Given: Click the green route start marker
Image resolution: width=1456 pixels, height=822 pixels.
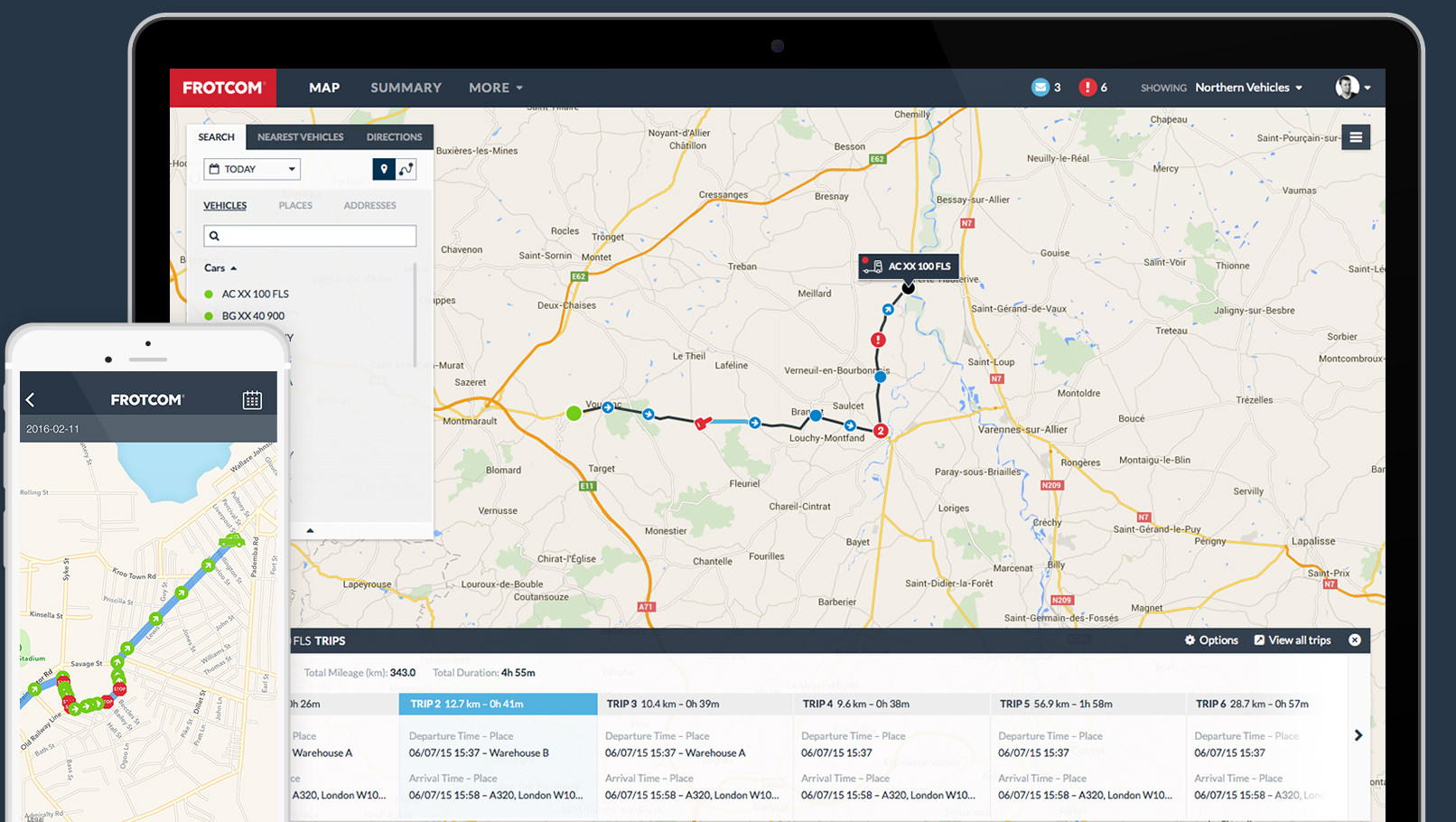Looking at the screenshot, I should point(574,414).
